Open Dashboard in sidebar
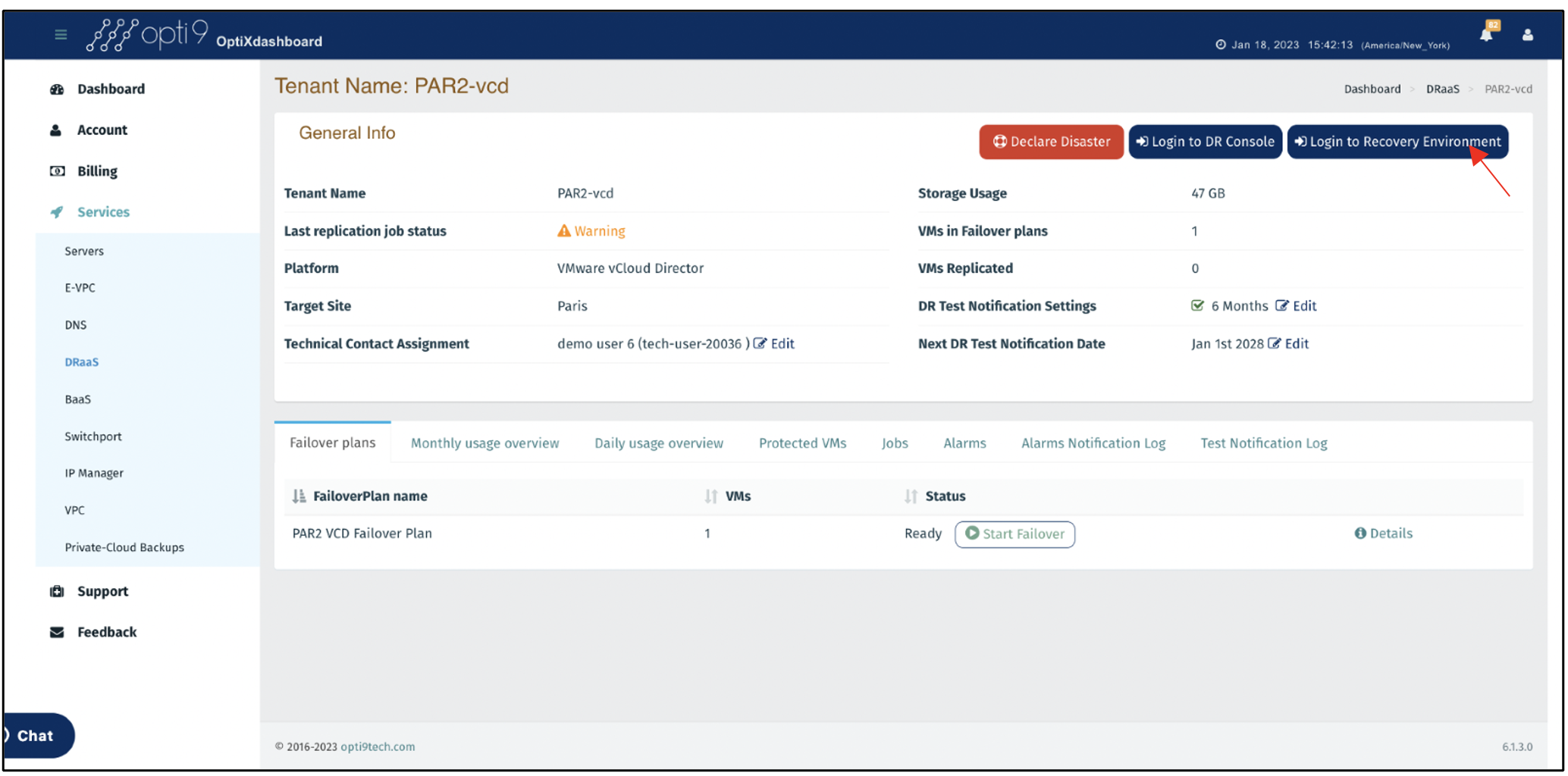The image size is (1568, 776). (x=111, y=89)
